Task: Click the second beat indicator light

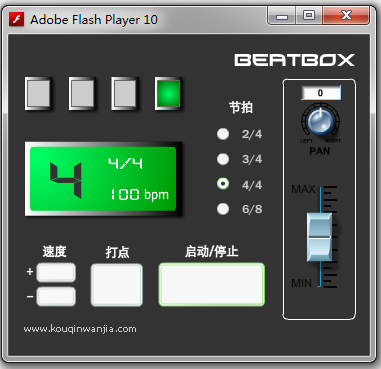Action: point(82,93)
